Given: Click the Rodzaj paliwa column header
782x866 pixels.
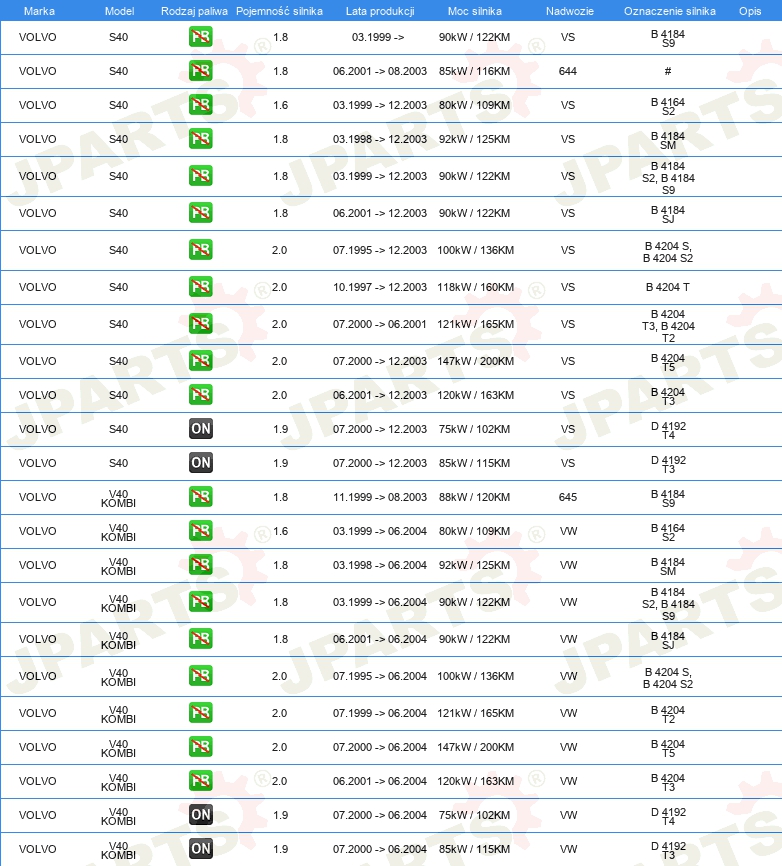Looking at the screenshot, I should pos(194,11).
